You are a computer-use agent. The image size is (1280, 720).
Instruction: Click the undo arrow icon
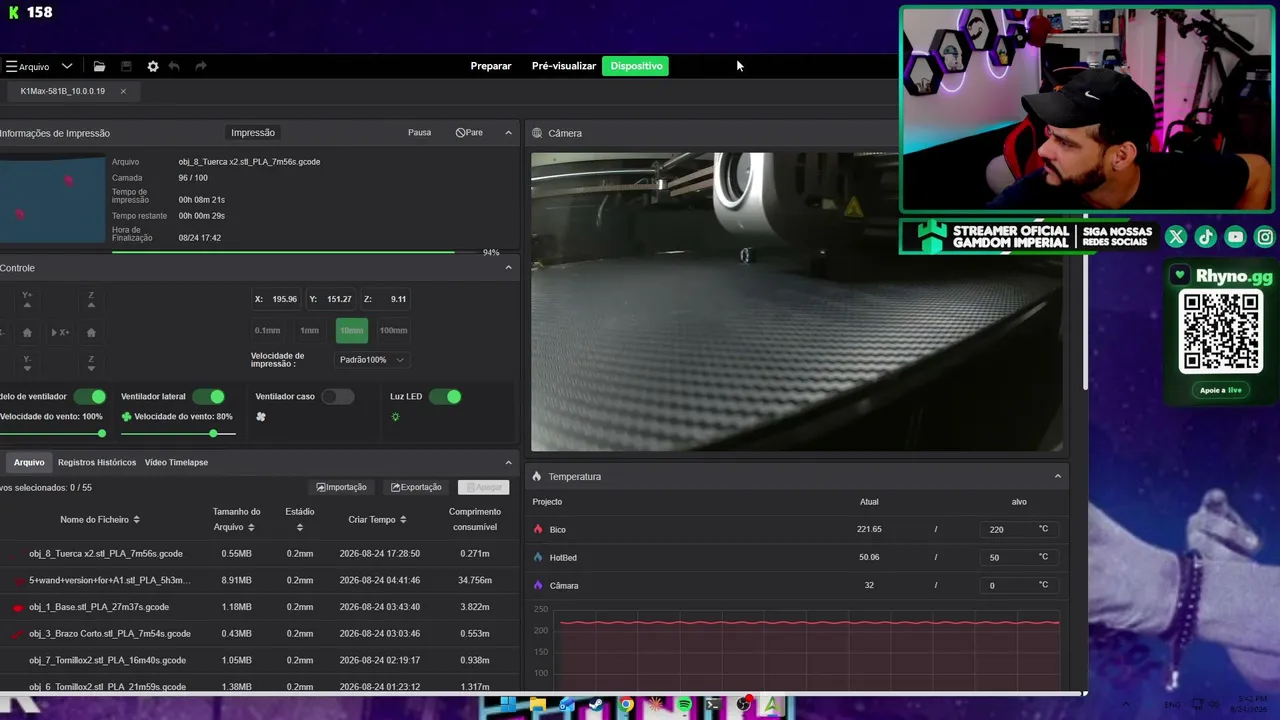pos(174,66)
